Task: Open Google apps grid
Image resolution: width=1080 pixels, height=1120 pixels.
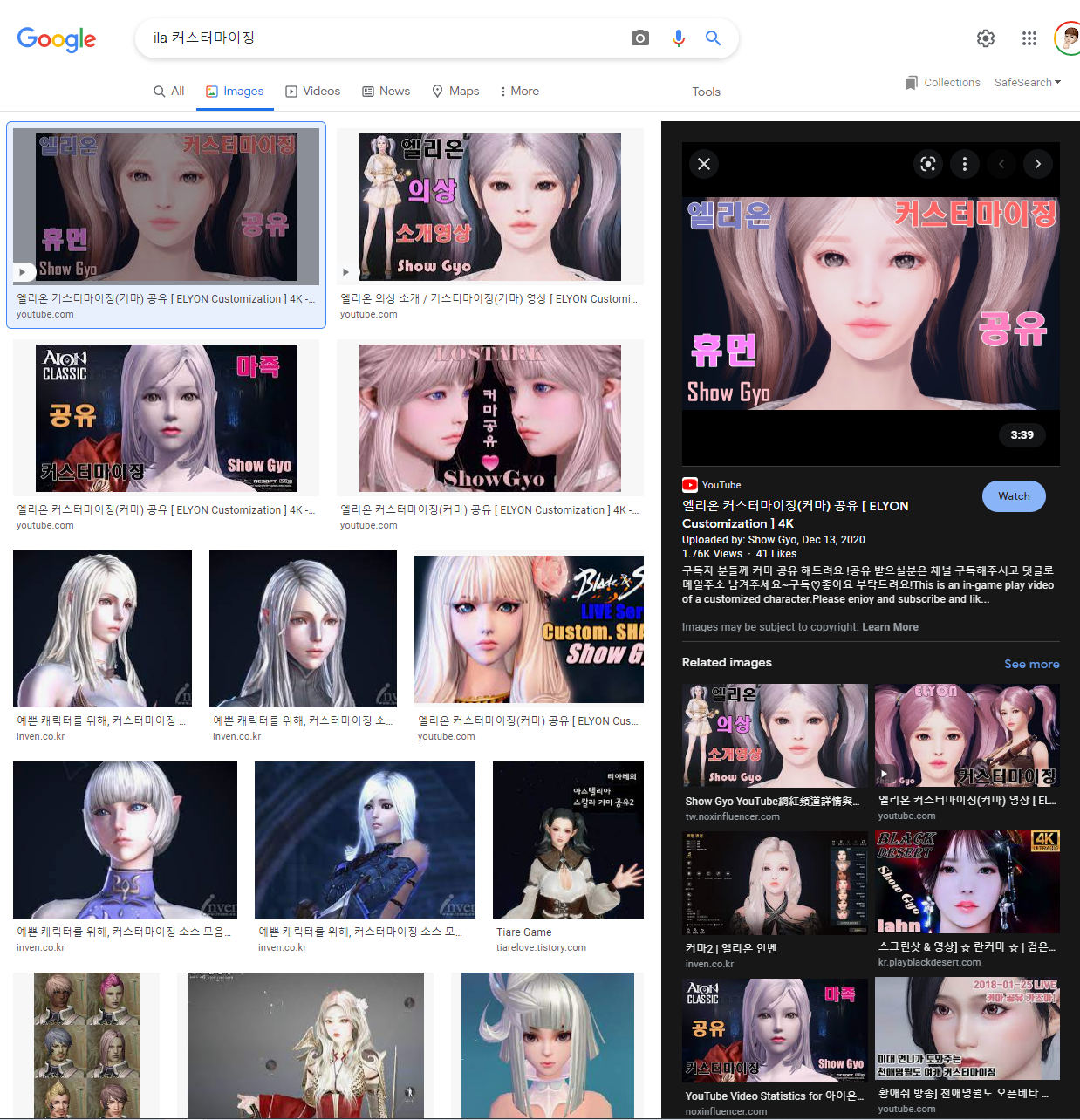Action: (1029, 38)
